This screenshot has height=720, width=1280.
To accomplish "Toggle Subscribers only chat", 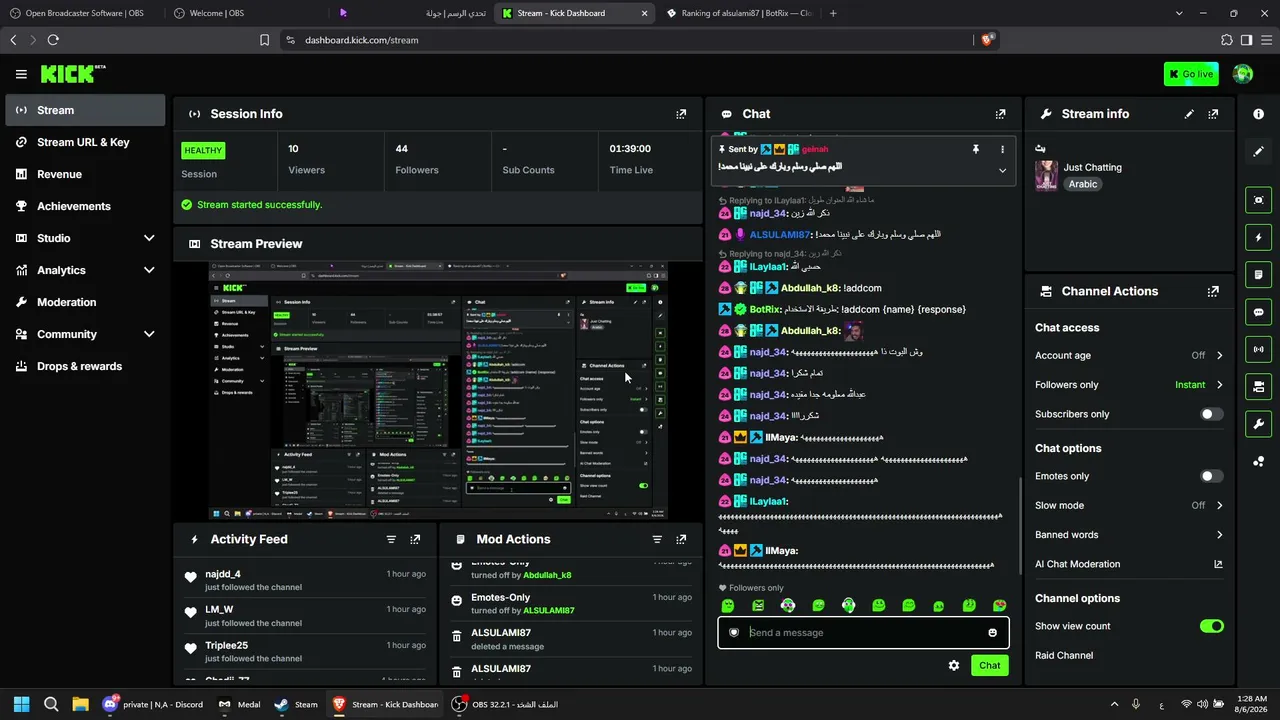I will coord(1211,414).
